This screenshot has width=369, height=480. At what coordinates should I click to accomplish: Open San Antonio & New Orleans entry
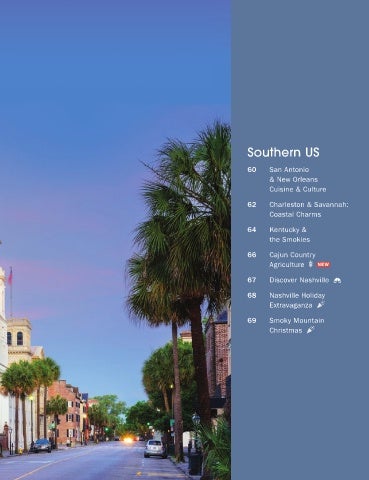pos(298,179)
